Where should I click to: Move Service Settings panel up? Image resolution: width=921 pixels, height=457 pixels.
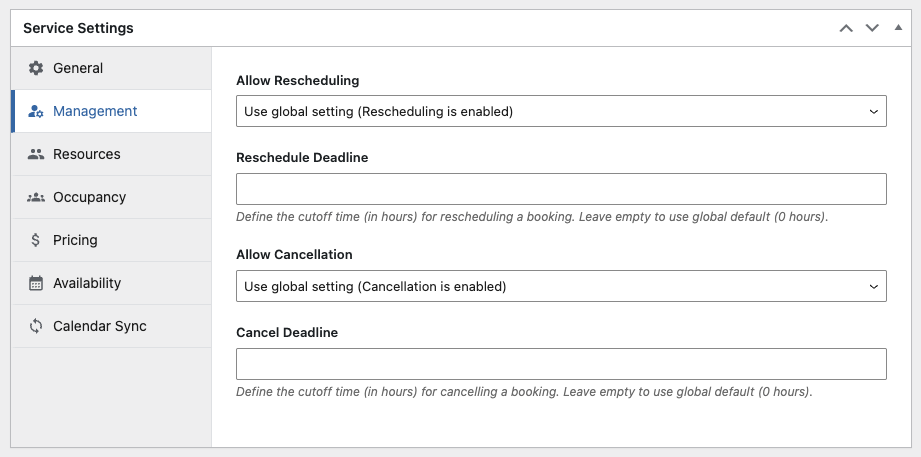846,28
